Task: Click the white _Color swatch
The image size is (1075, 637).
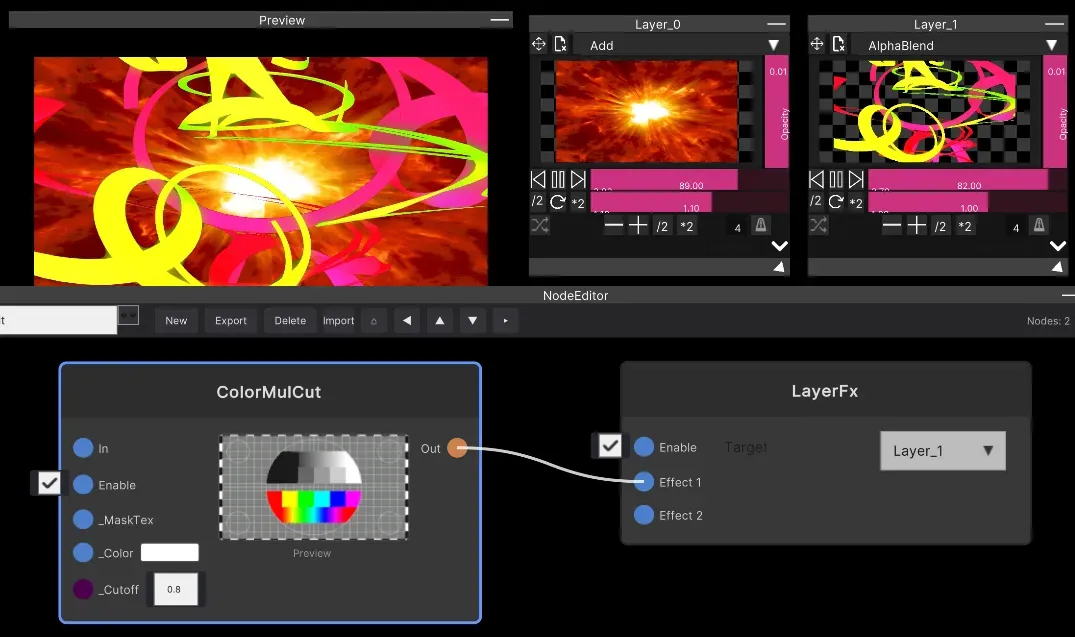Action: pyautogui.click(x=170, y=553)
